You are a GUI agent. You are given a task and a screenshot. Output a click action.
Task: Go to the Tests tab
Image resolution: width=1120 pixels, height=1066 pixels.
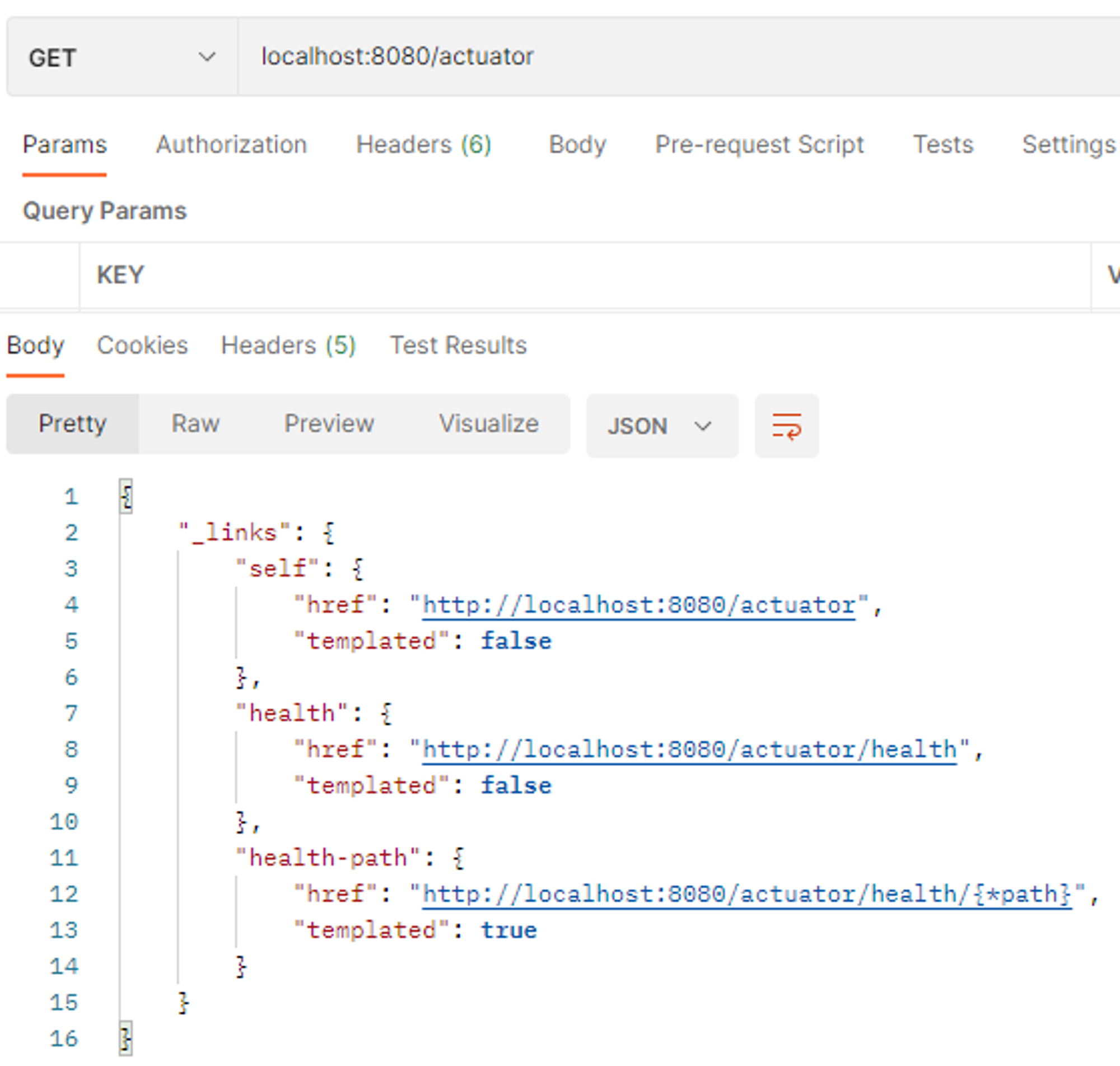942,145
